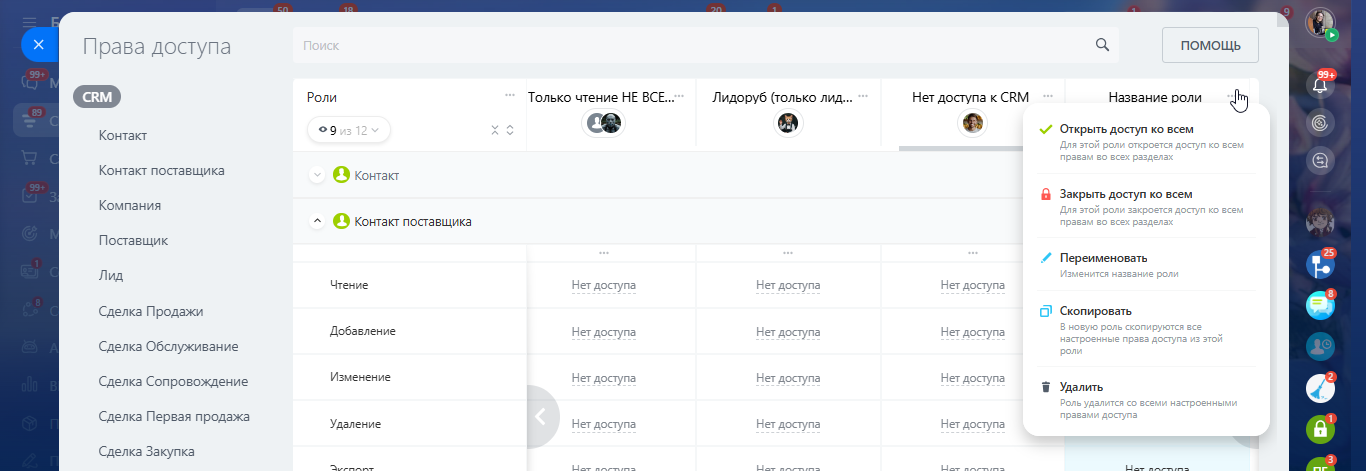1366x471 pixels.
Task: Open the white feather icon with 2 badge
Action: [x=1320, y=389]
